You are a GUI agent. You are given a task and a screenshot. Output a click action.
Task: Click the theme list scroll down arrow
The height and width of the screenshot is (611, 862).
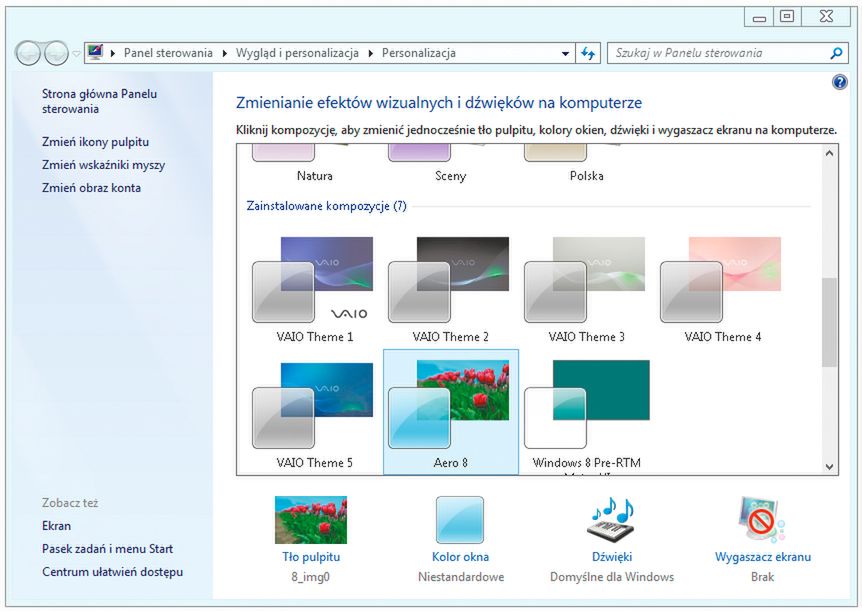click(830, 467)
